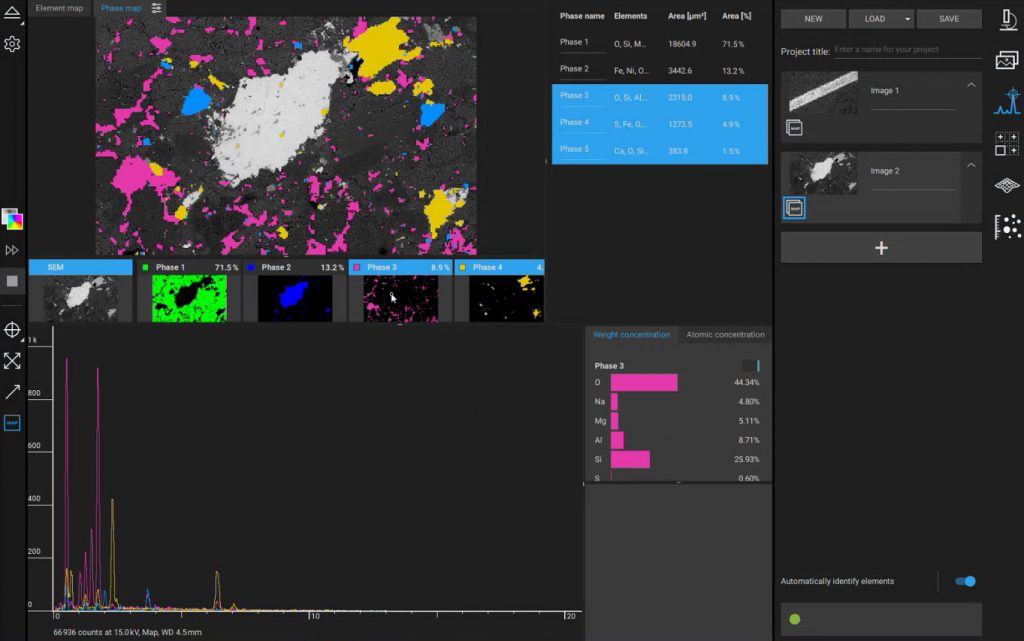Image resolution: width=1024 pixels, height=641 pixels.
Task: Toggle Phase 2 blue thumbnail overlay
Action: pyautogui.click(x=295, y=299)
